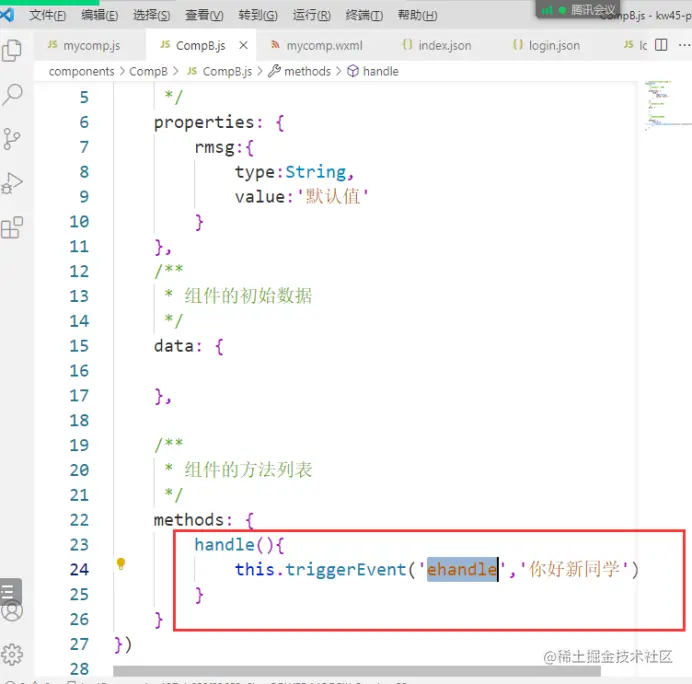Click 'handle()' on line 23
Screen dimensions: 692x684
(x=235, y=545)
